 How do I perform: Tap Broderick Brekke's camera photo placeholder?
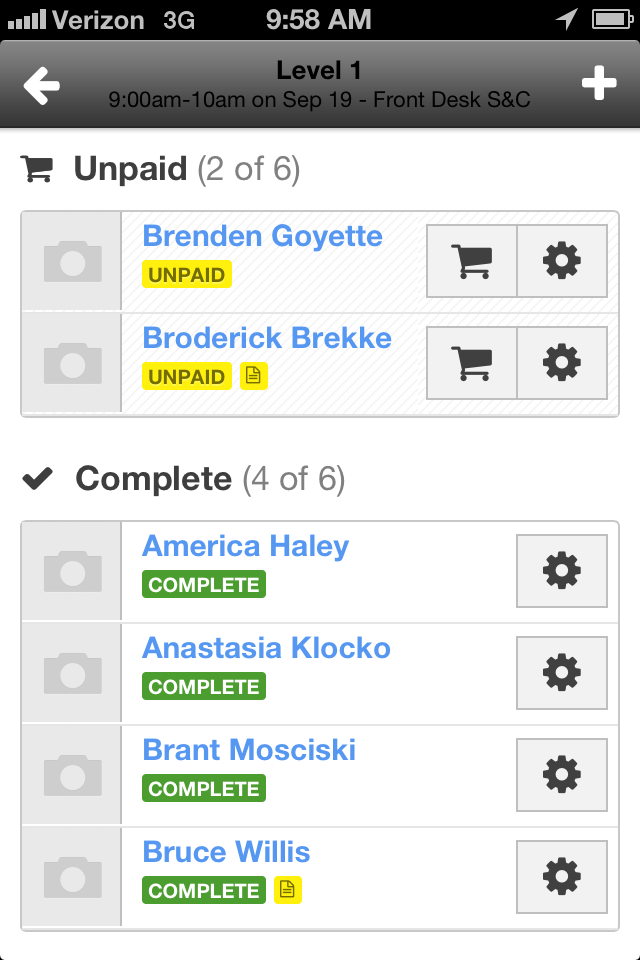(x=72, y=362)
